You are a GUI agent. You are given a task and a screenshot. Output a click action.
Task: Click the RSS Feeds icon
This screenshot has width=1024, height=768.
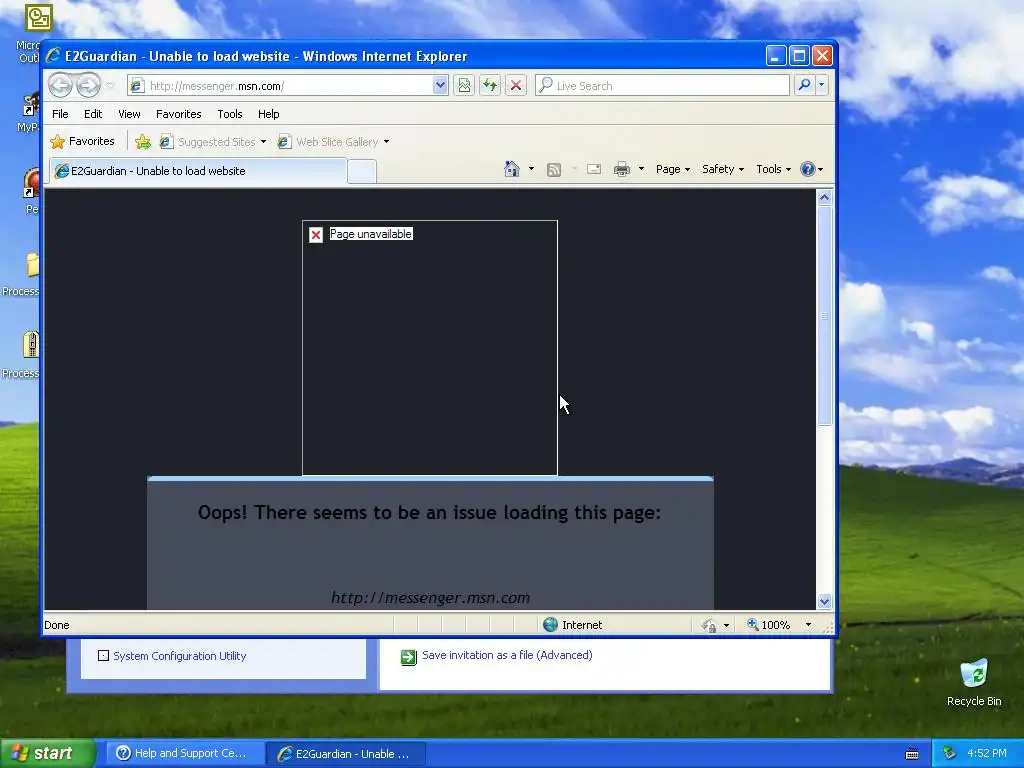click(x=554, y=170)
